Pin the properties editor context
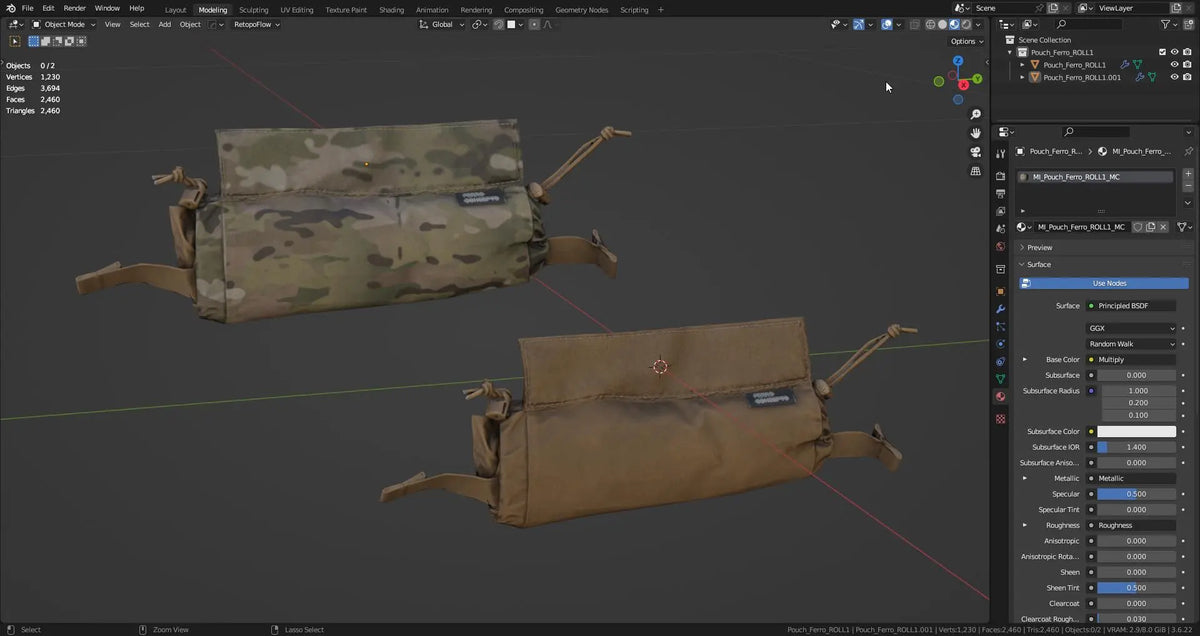This screenshot has width=1200, height=636. point(1188,151)
